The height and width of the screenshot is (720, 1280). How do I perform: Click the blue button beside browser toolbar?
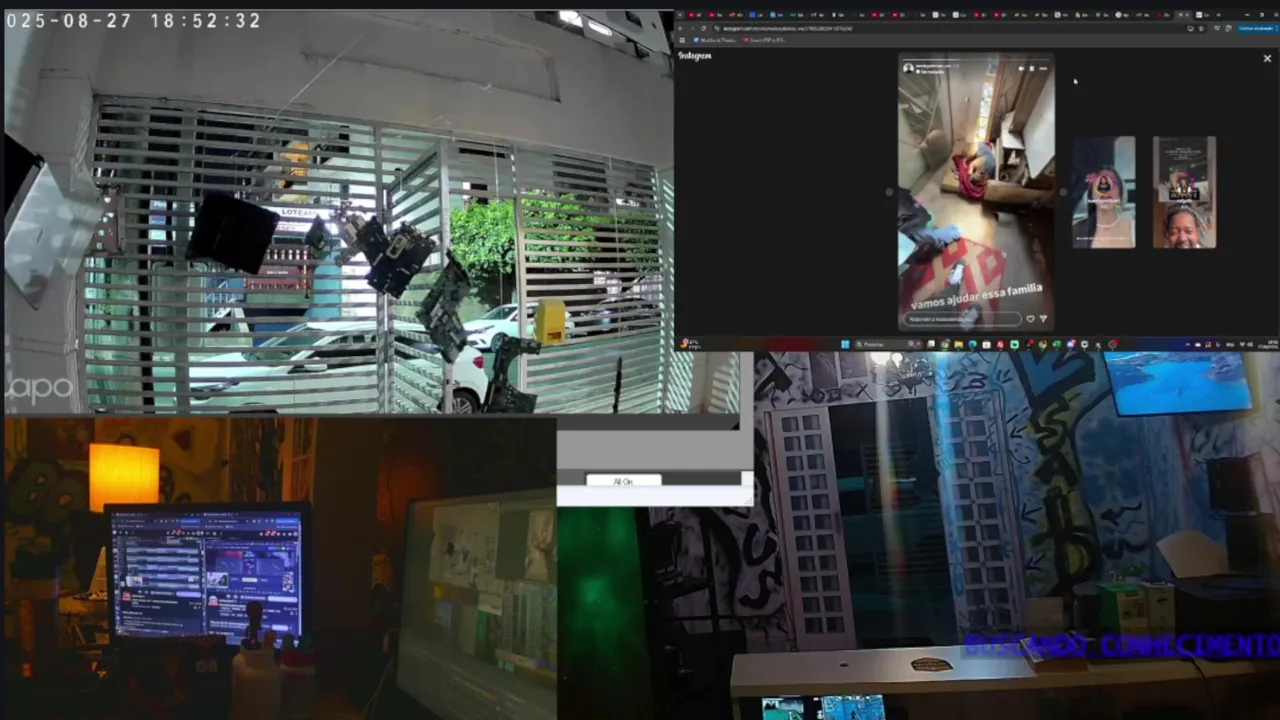click(1257, 29)
